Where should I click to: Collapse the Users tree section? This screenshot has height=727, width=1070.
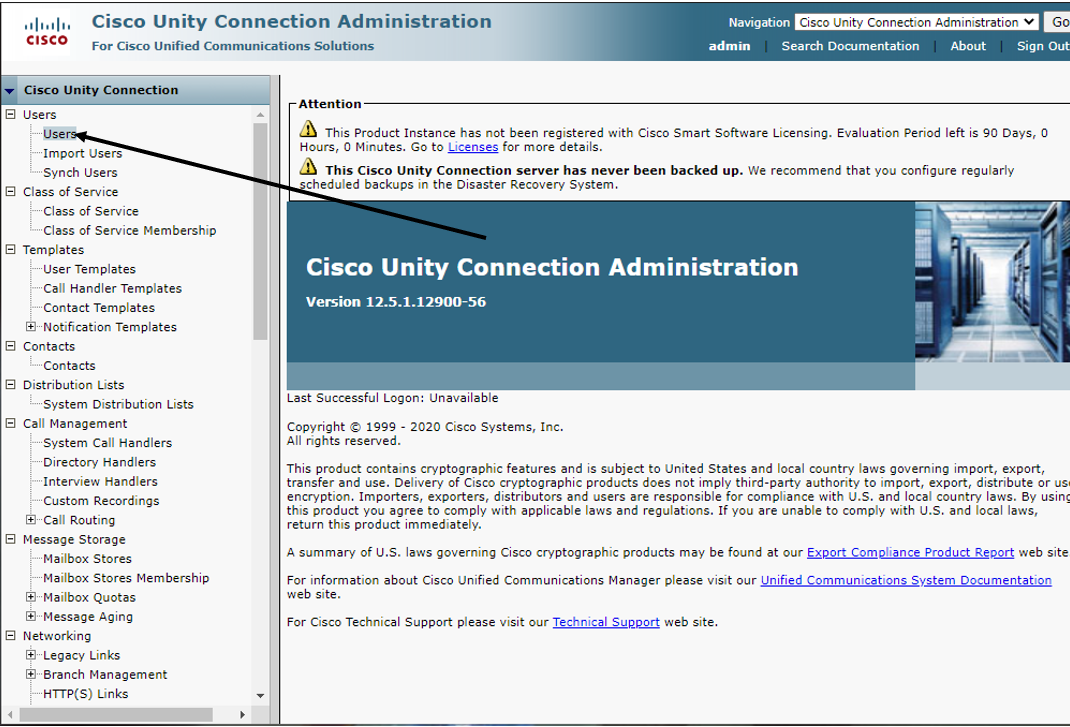coord(11,115)
